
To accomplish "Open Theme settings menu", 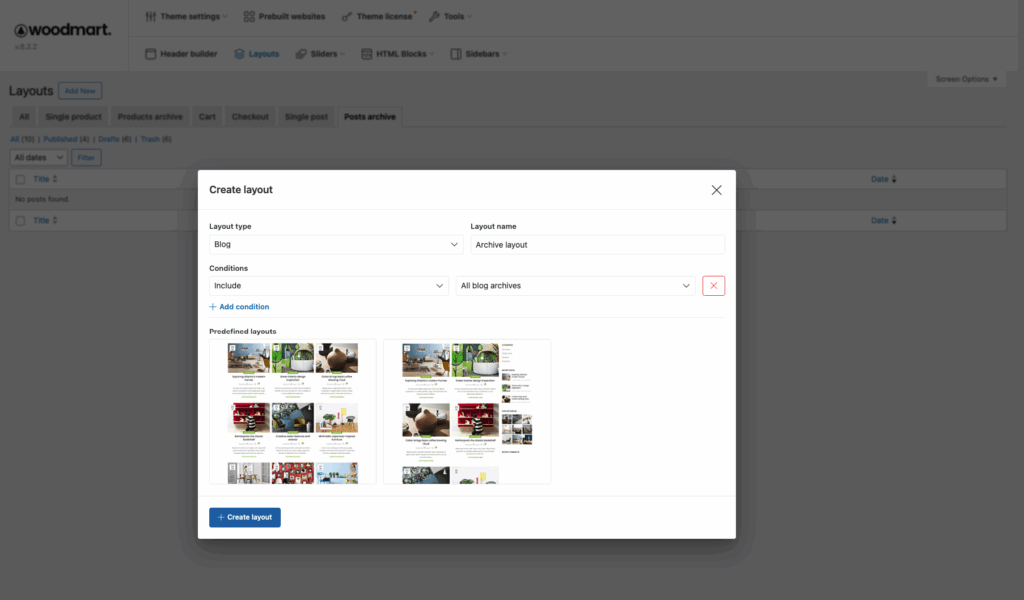I will pos(186,16).
